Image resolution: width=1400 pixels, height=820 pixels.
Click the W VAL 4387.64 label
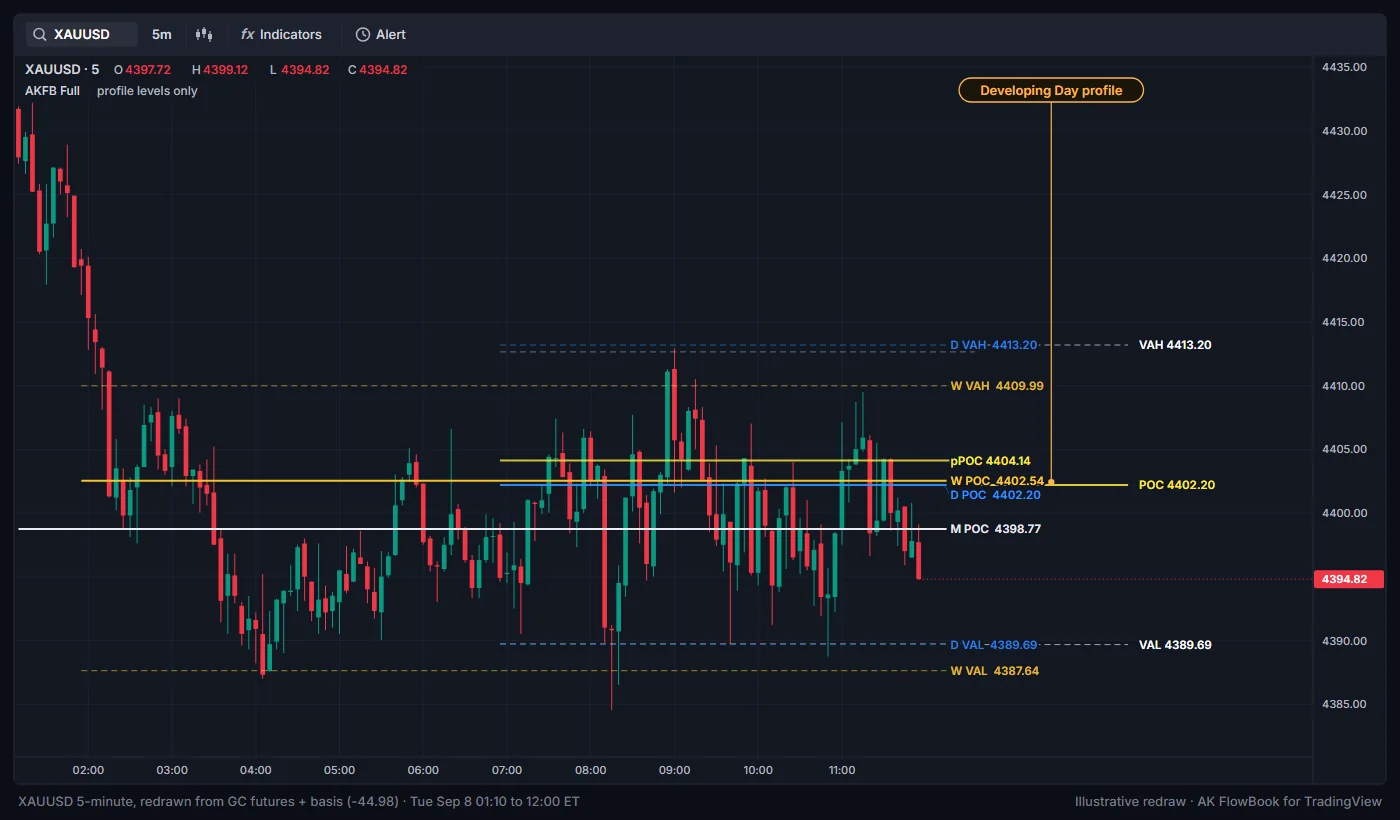[x=994, y=671]
